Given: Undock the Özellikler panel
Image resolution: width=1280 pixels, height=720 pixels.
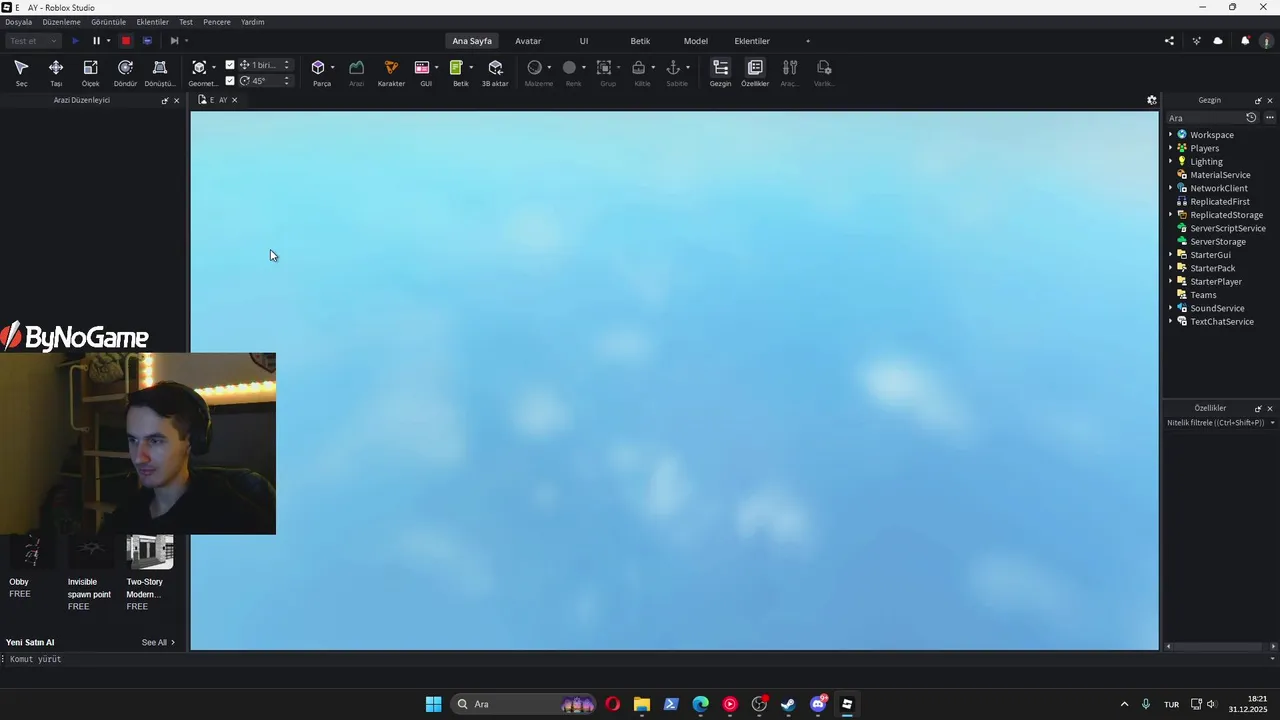Looking at the screenshot, I should pos(1258,409).
